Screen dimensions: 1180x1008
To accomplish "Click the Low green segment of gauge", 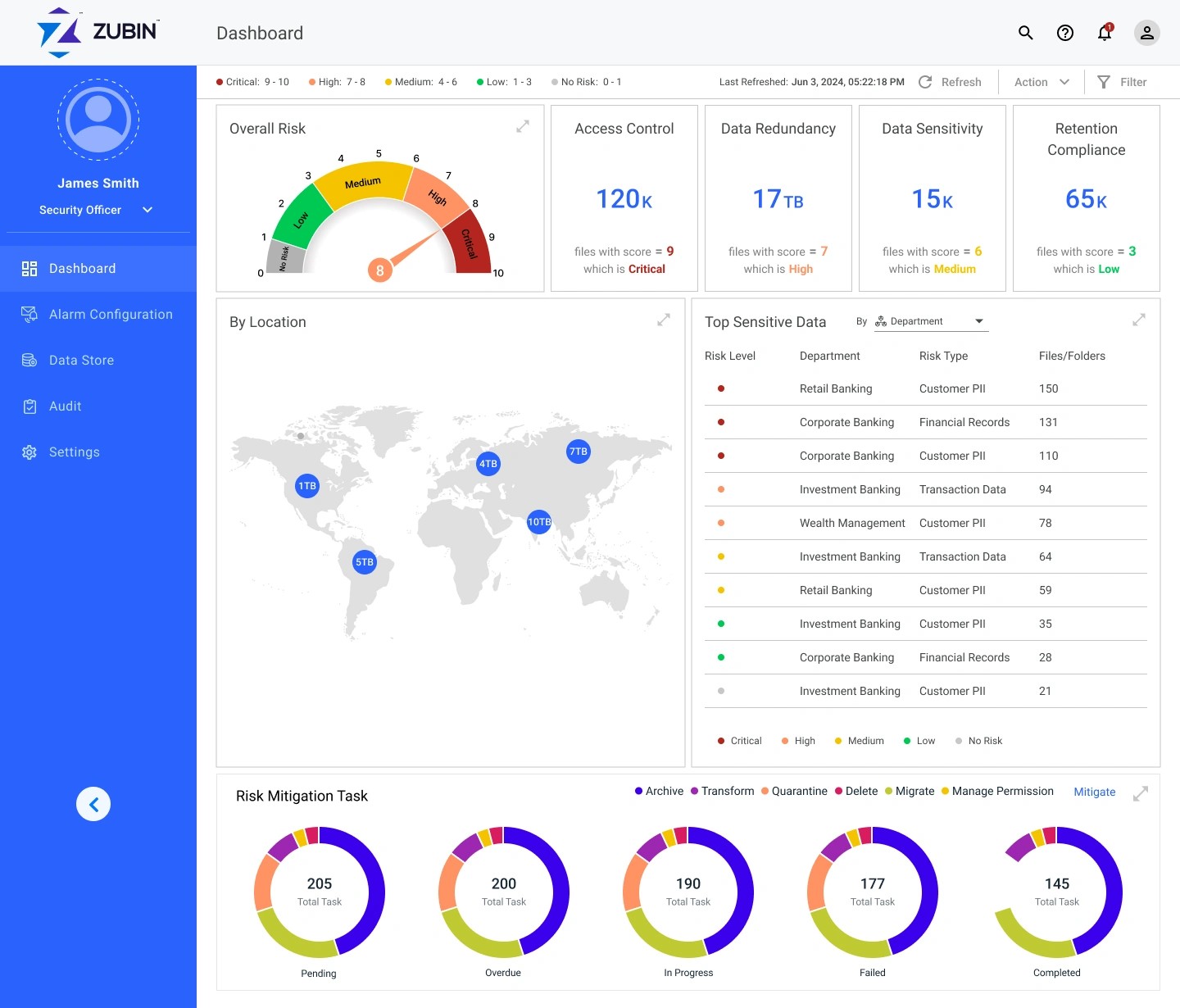I will pos(302,218).
